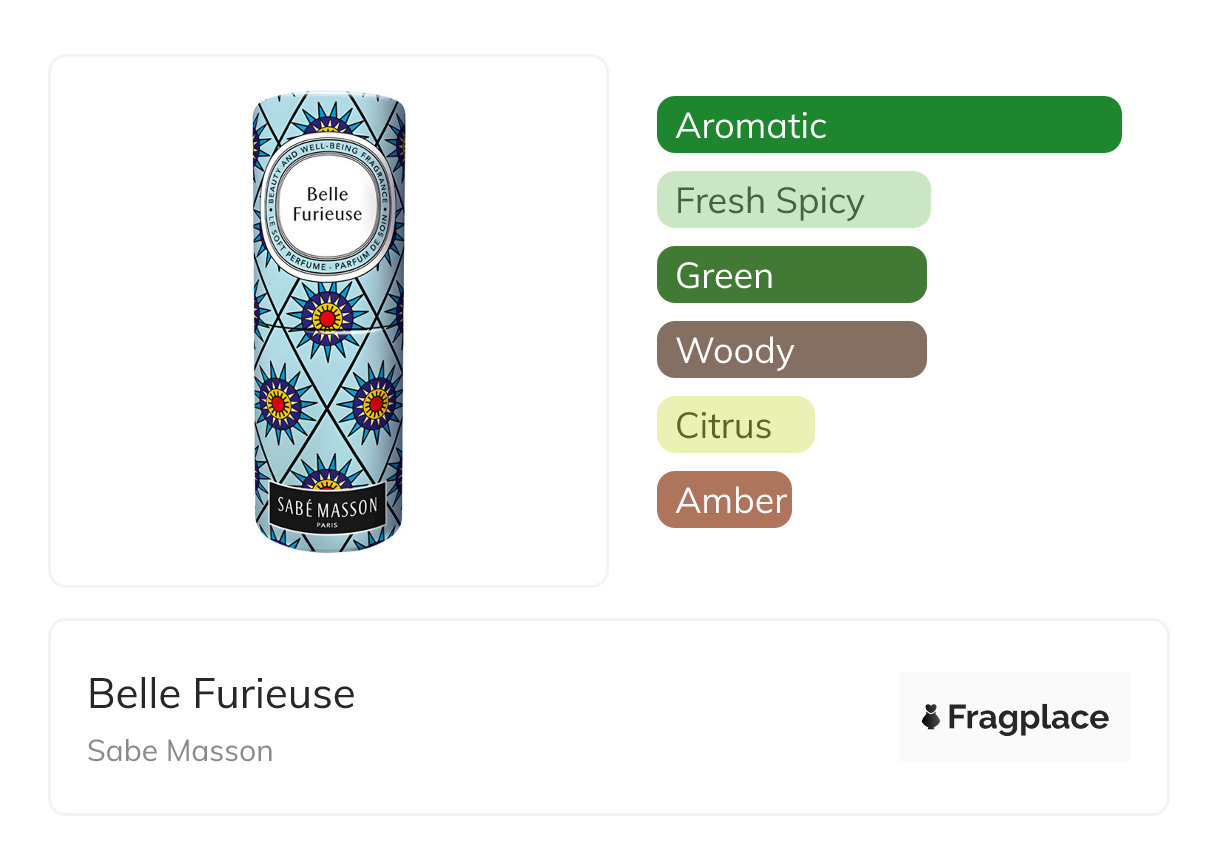Open the Belle Furieuse perfume title

[x=221, y=693]
